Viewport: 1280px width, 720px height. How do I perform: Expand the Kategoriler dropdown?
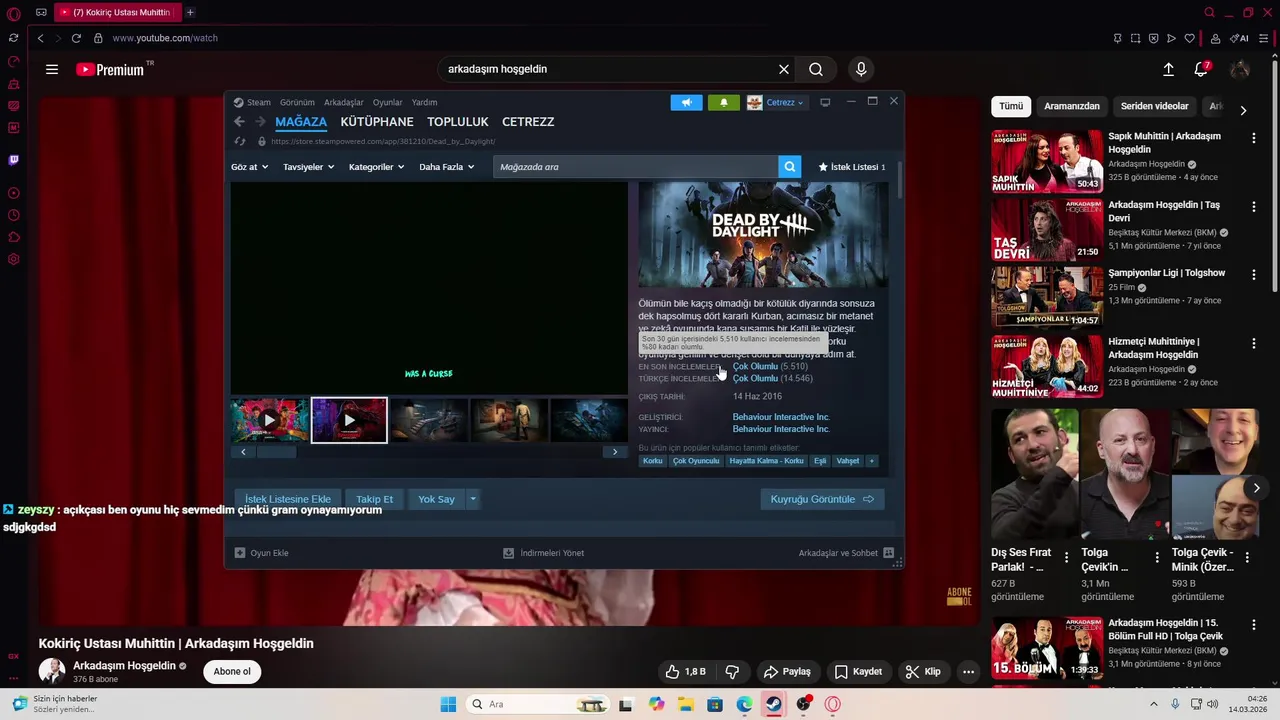coord(376,167)
